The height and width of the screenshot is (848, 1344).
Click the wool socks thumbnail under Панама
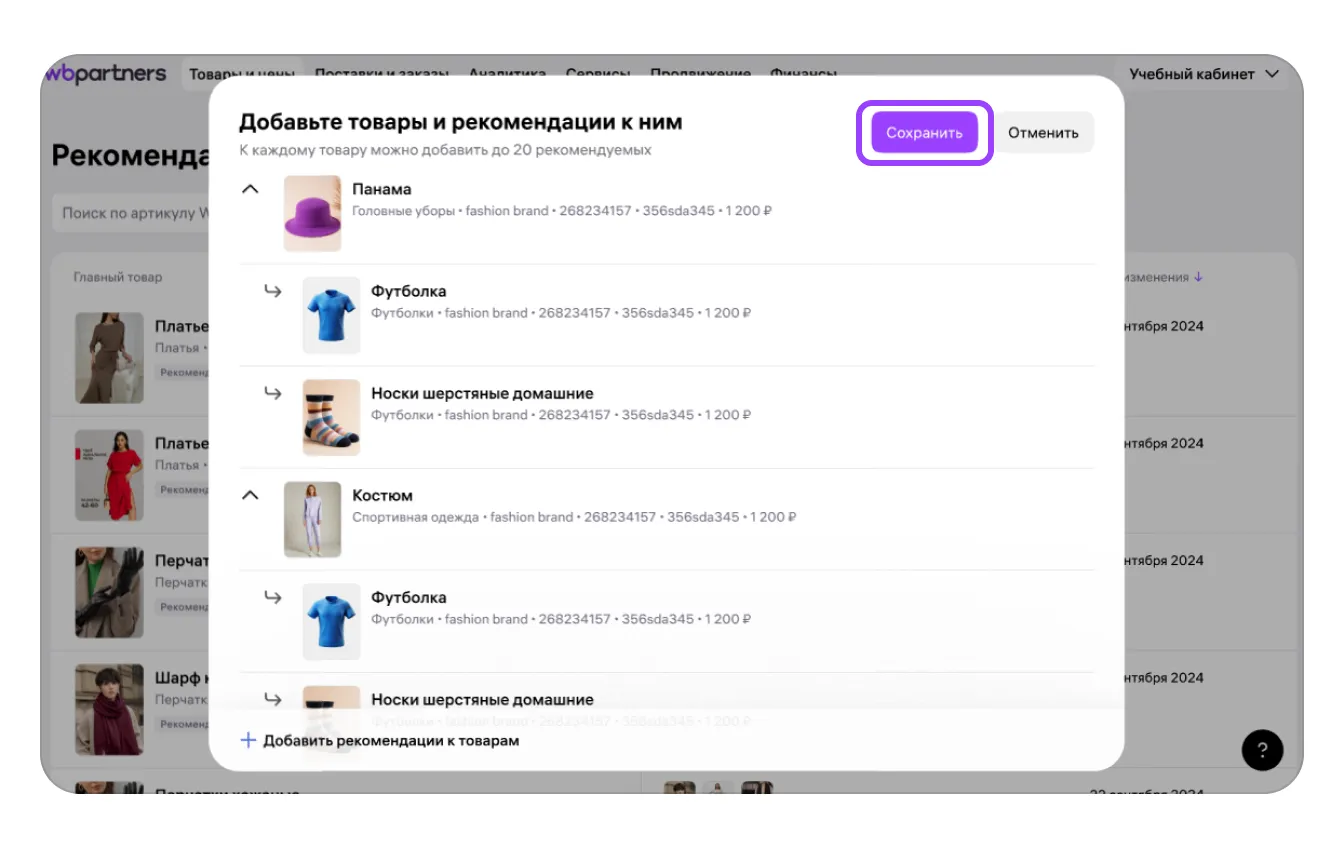tap(331, 417)
